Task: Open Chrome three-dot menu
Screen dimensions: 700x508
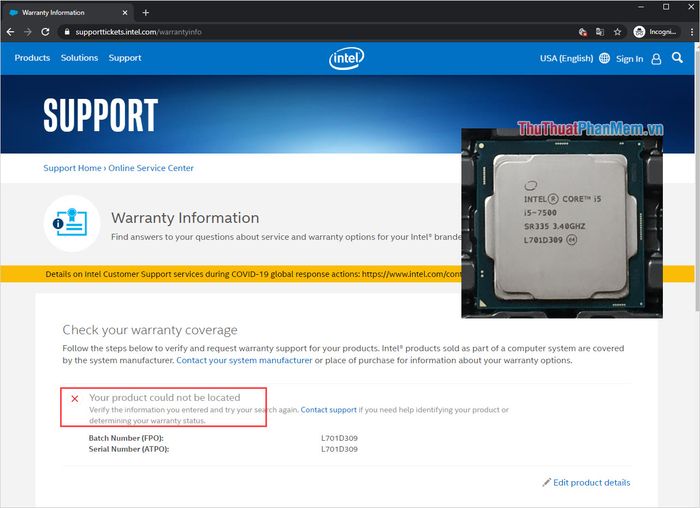Action: [692, 32]
